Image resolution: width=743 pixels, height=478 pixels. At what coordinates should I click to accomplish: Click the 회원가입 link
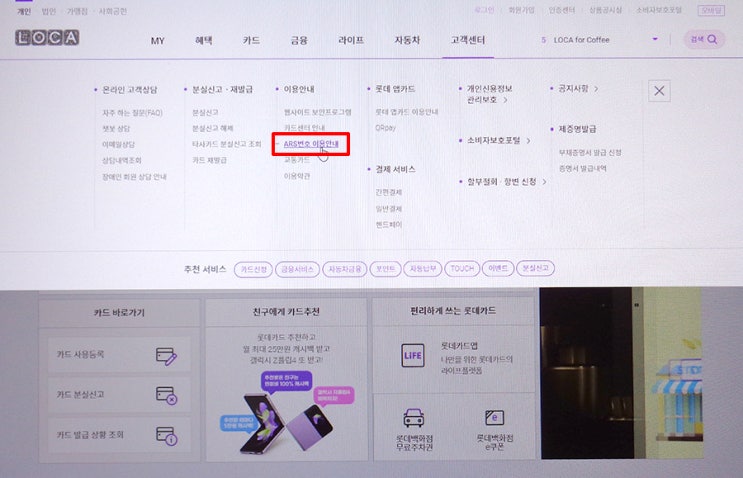tap(521, 10)
